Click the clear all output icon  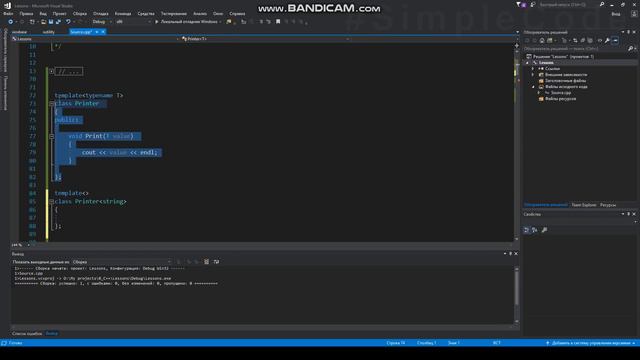click(207, 262)
